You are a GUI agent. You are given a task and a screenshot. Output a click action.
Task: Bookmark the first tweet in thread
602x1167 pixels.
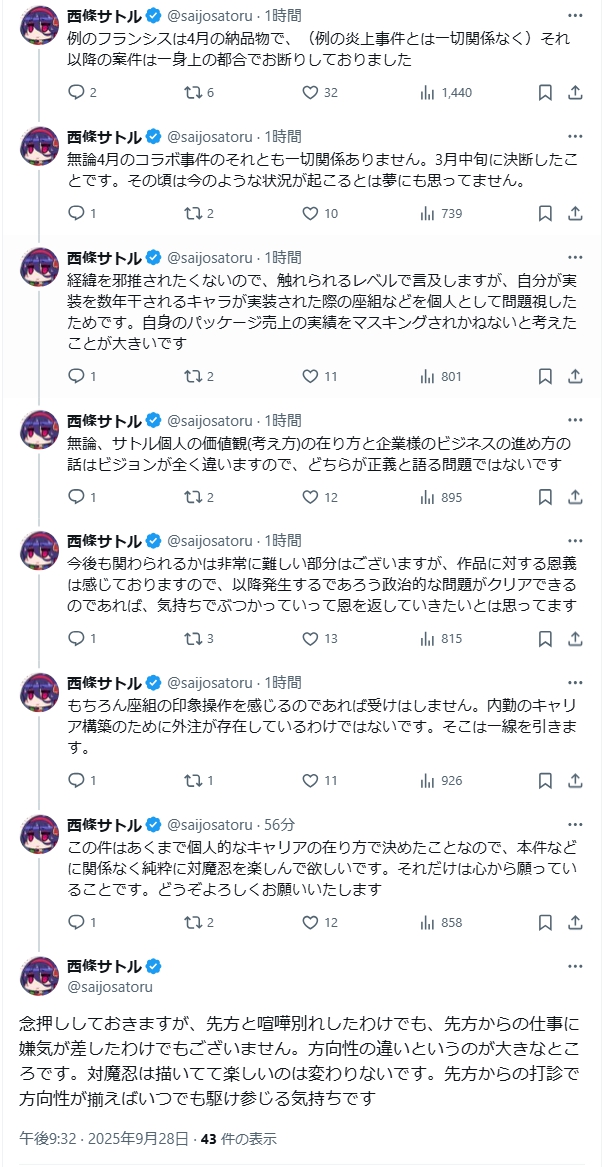[545, 93]
